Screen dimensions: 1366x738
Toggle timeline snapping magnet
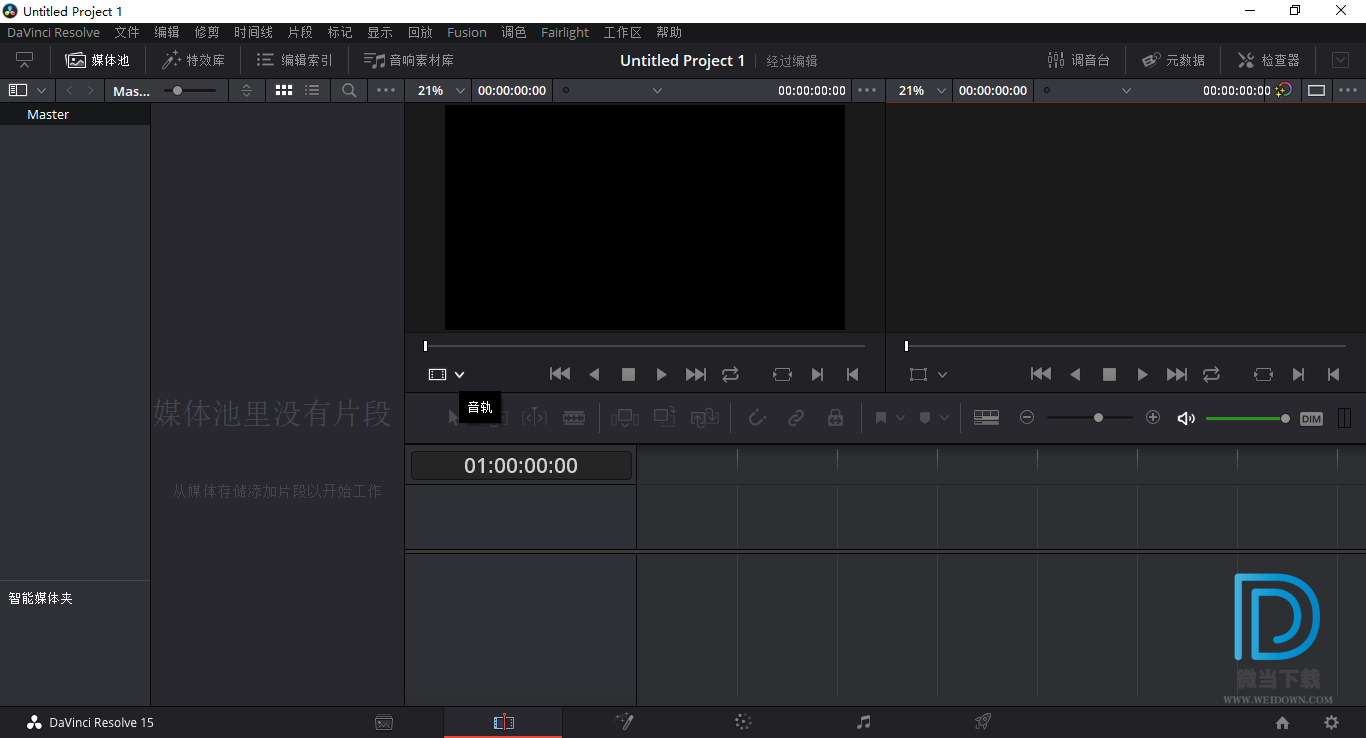click(x=757, y=418)
